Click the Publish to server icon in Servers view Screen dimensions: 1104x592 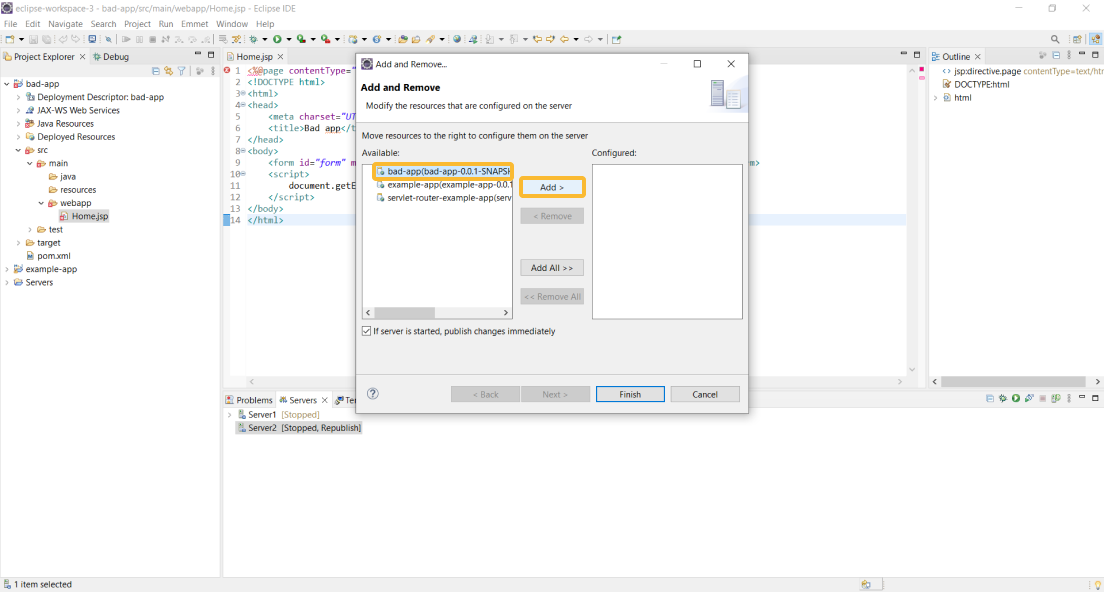pyautogui.click(x=1056, y=398)
